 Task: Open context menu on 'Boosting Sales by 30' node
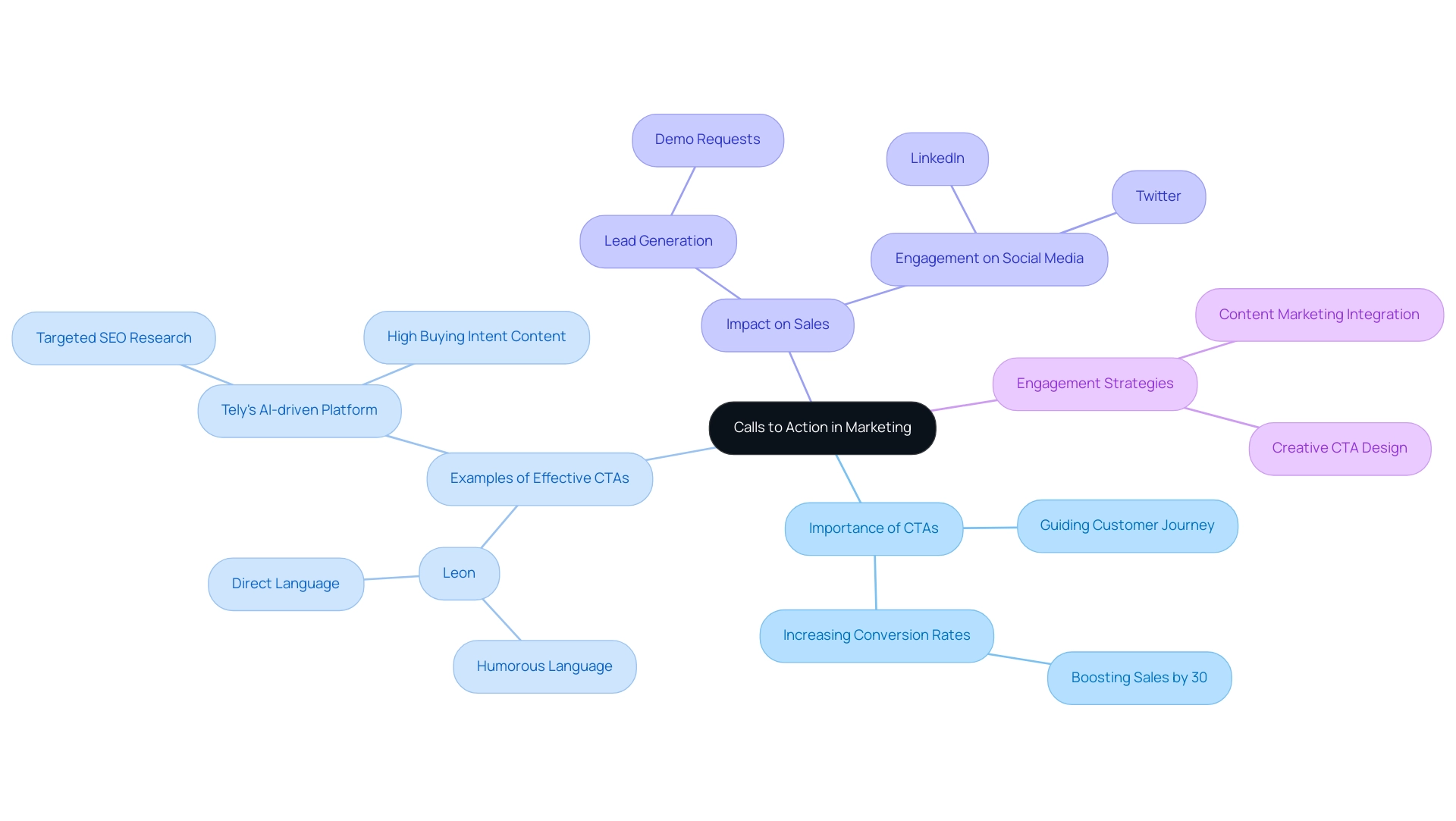point(1140,677)
